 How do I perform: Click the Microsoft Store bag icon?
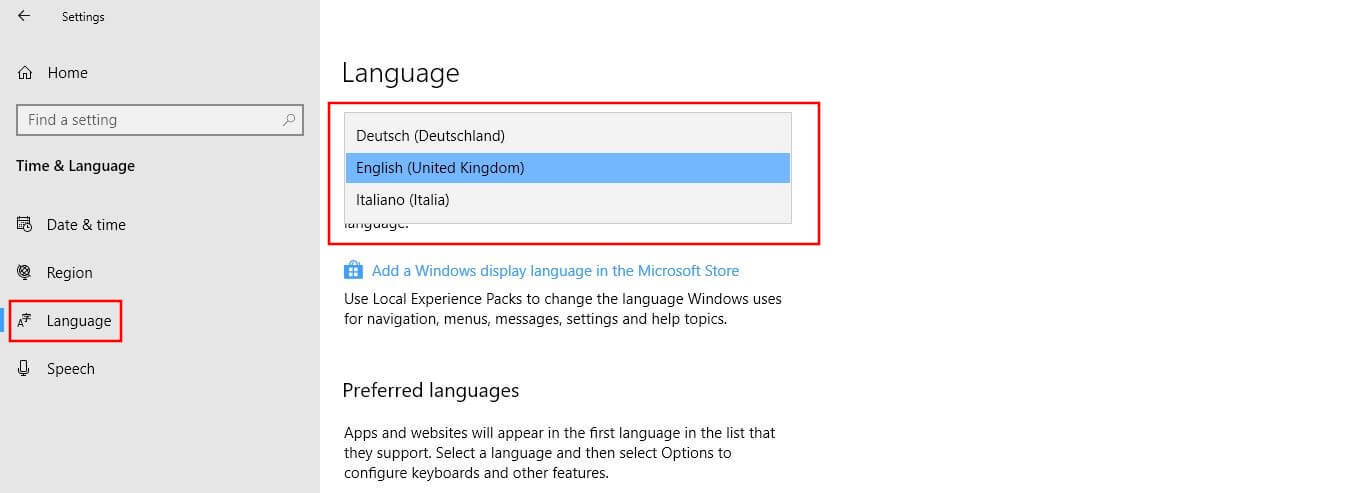click(x=353, y=270)
